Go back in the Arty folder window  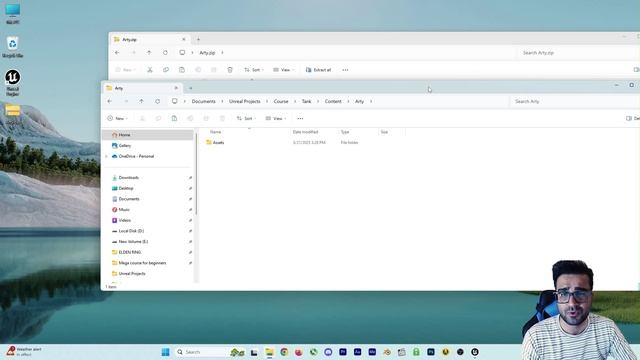point(110,101)
